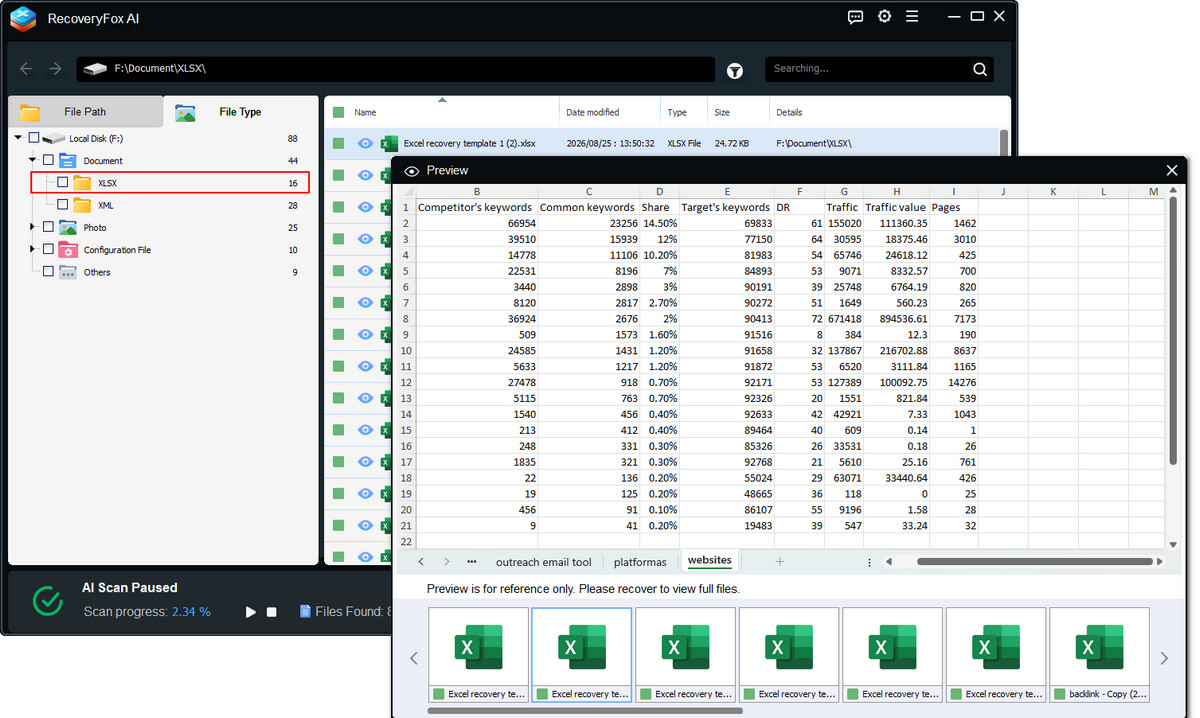This screenshot has width=1200, height=718.
Task: Expand the Configuration File tree node
Action: tap(33, 250)
